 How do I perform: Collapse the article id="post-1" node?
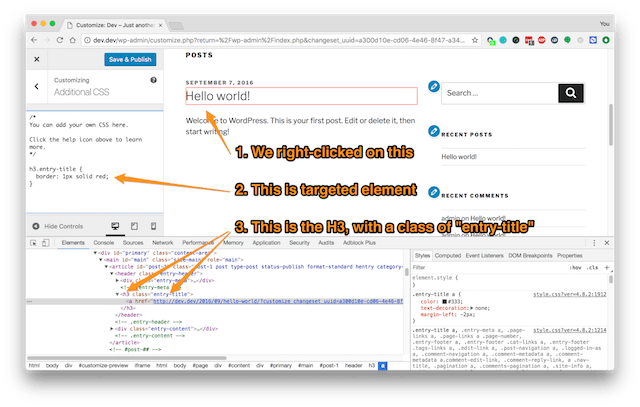pos(106,267)
